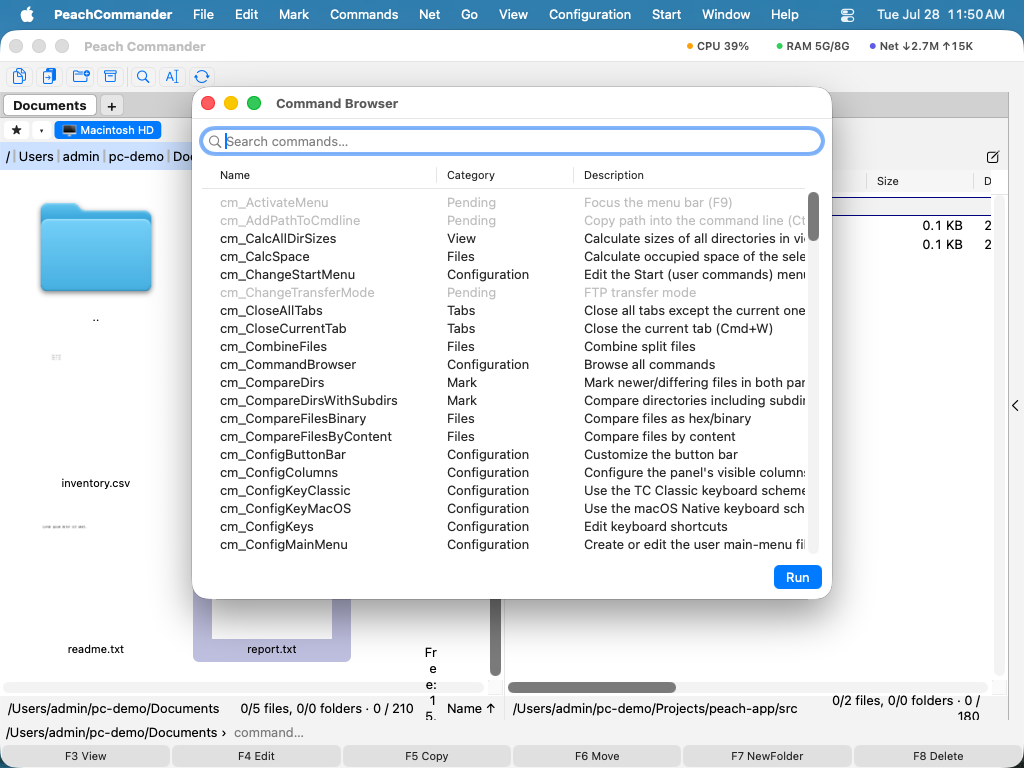
Task: Click the Refresh sync toolbar icon
Action: (x=202, y=76)
